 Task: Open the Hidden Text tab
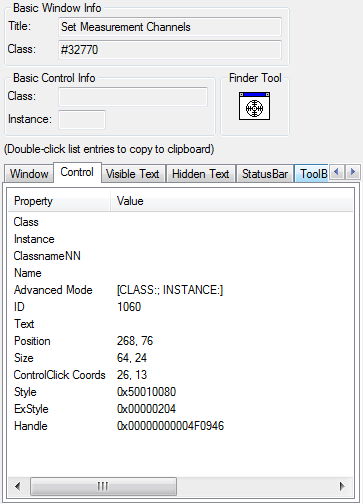pos(201,174)
